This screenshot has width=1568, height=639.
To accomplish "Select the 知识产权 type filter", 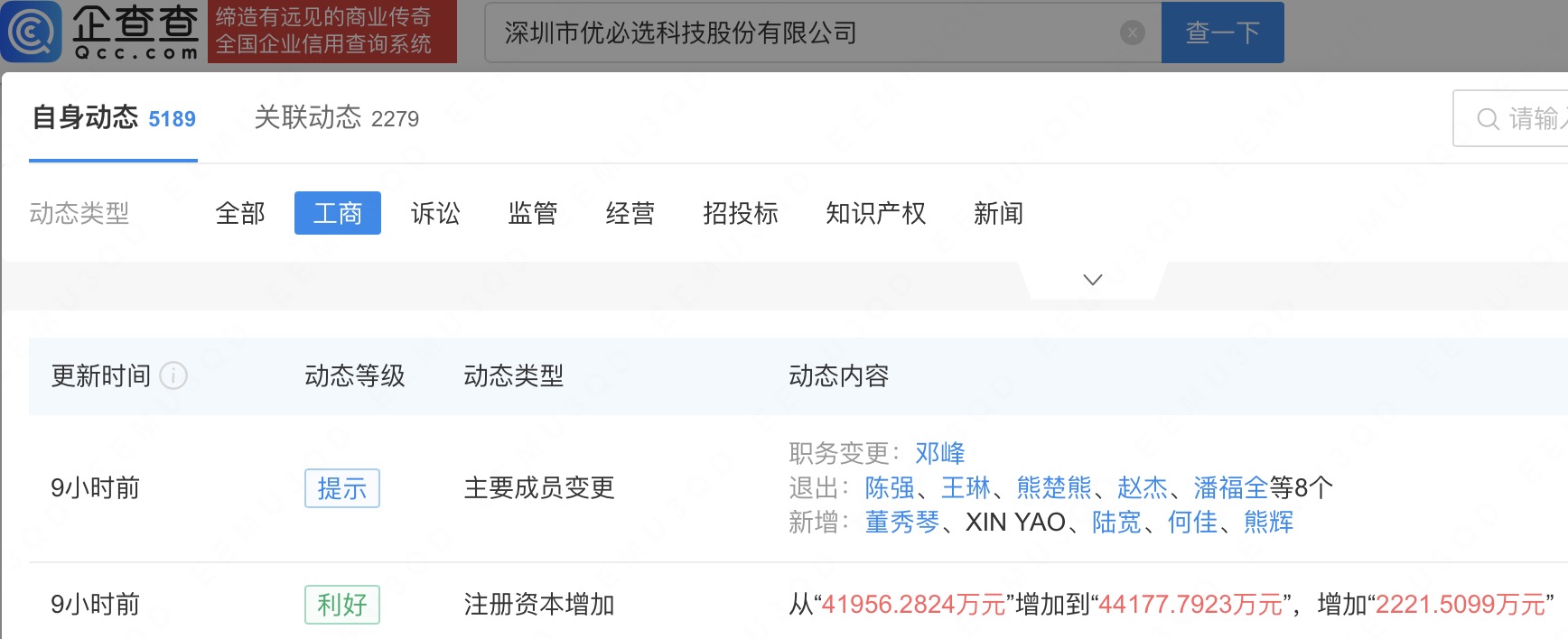I will pyautogui.click(x=876, y=213).
